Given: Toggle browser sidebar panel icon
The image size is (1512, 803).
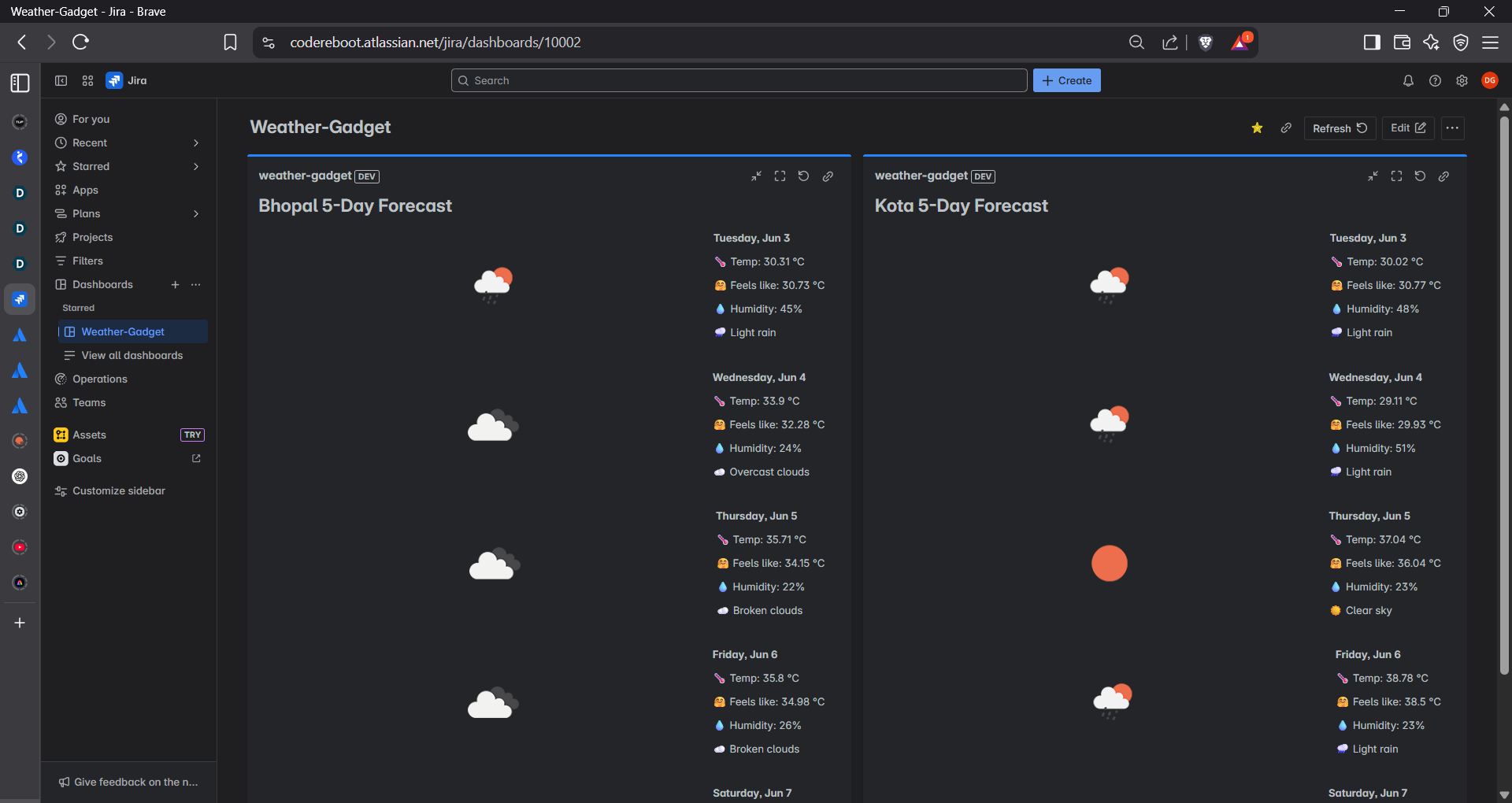Looking at the screenshot, I should coord(1372,43).
